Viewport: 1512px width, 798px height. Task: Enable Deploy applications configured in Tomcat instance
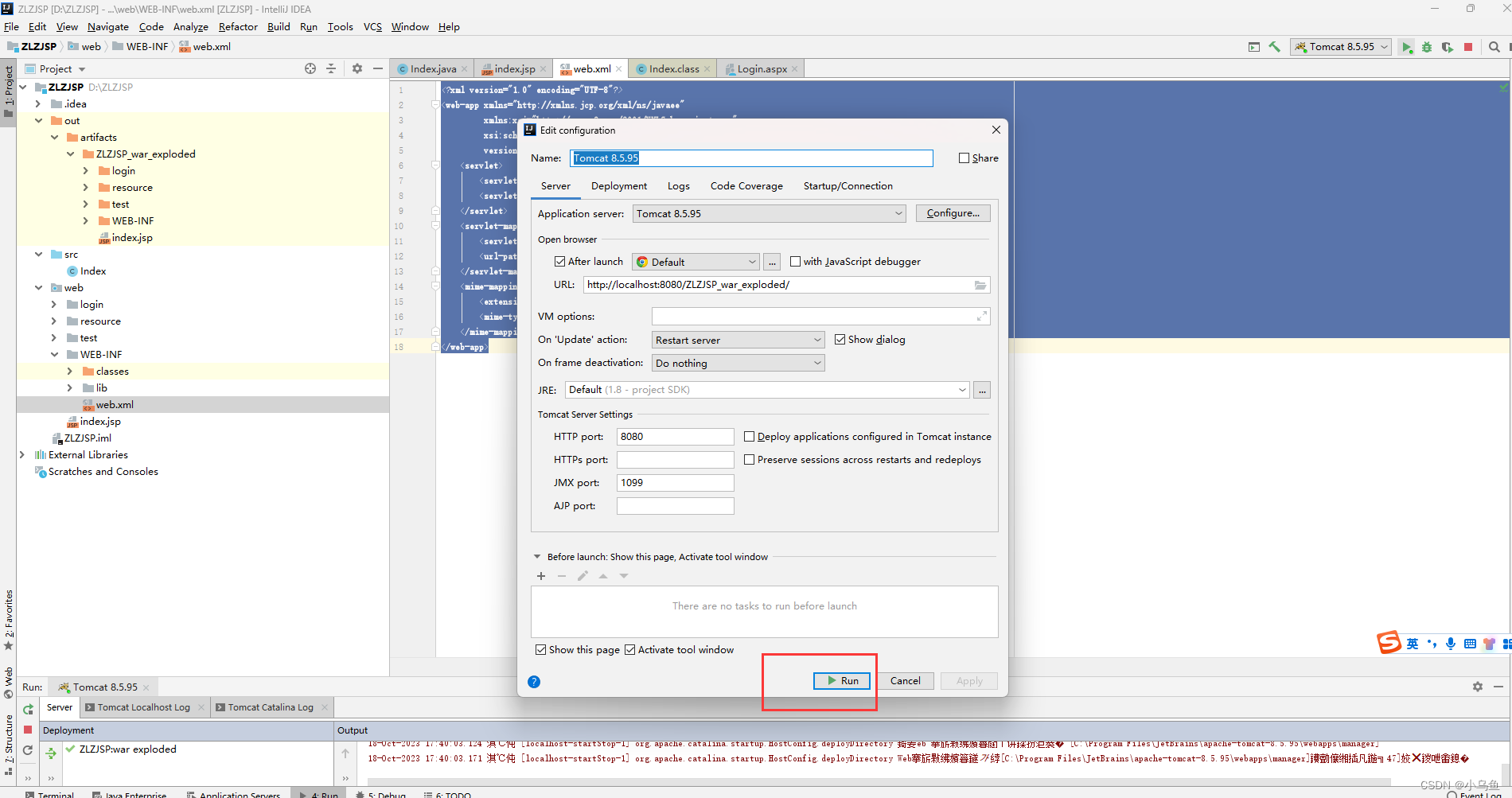pyautogui.click(x=749, y=437)
